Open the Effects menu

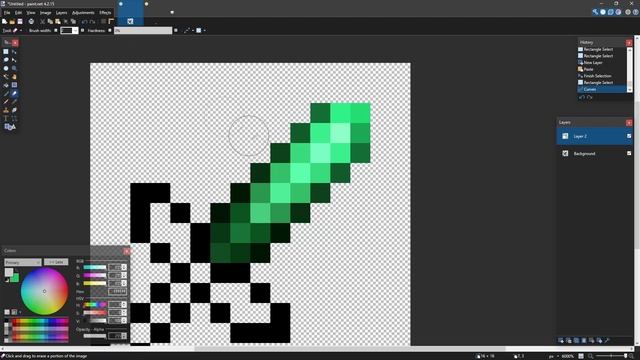[x=105, y=13]
